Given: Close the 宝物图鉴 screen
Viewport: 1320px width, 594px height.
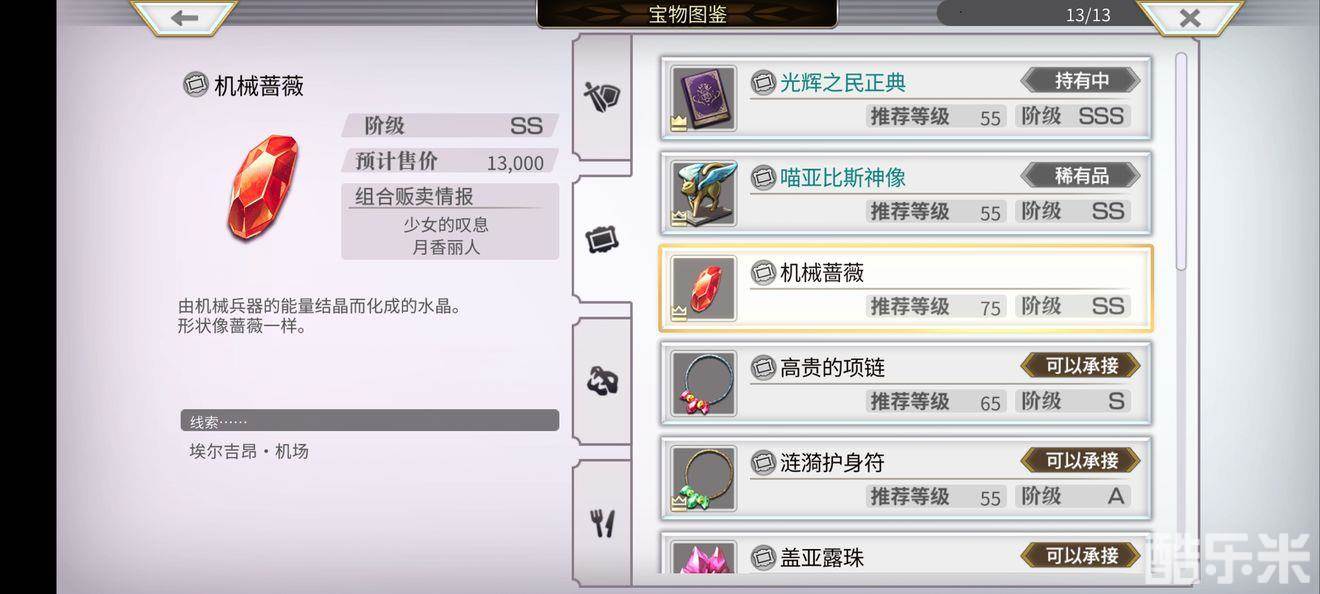Looking at the screenshot, I should [1189, 17].
